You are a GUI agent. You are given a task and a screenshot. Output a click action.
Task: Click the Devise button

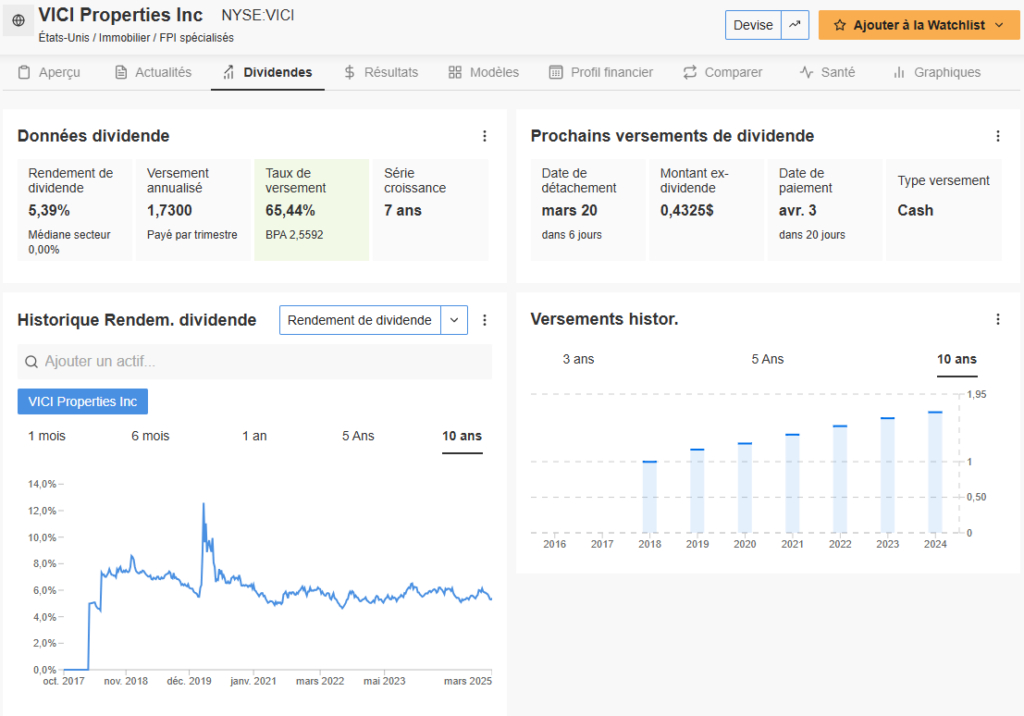pos(753,25)
